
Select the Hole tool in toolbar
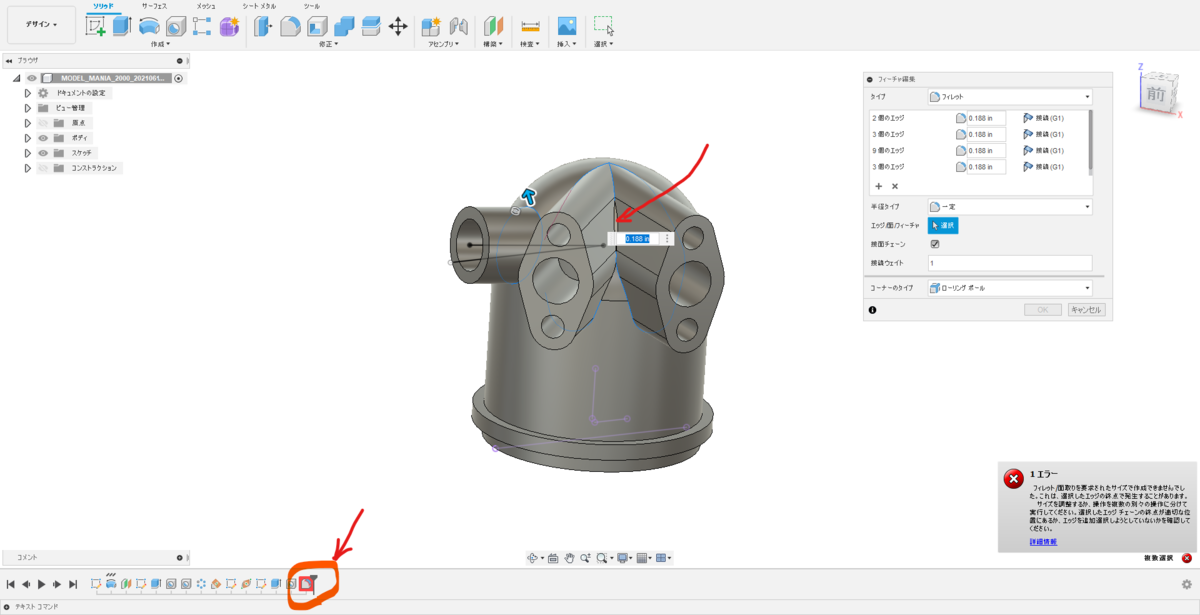tap(175, 27)
